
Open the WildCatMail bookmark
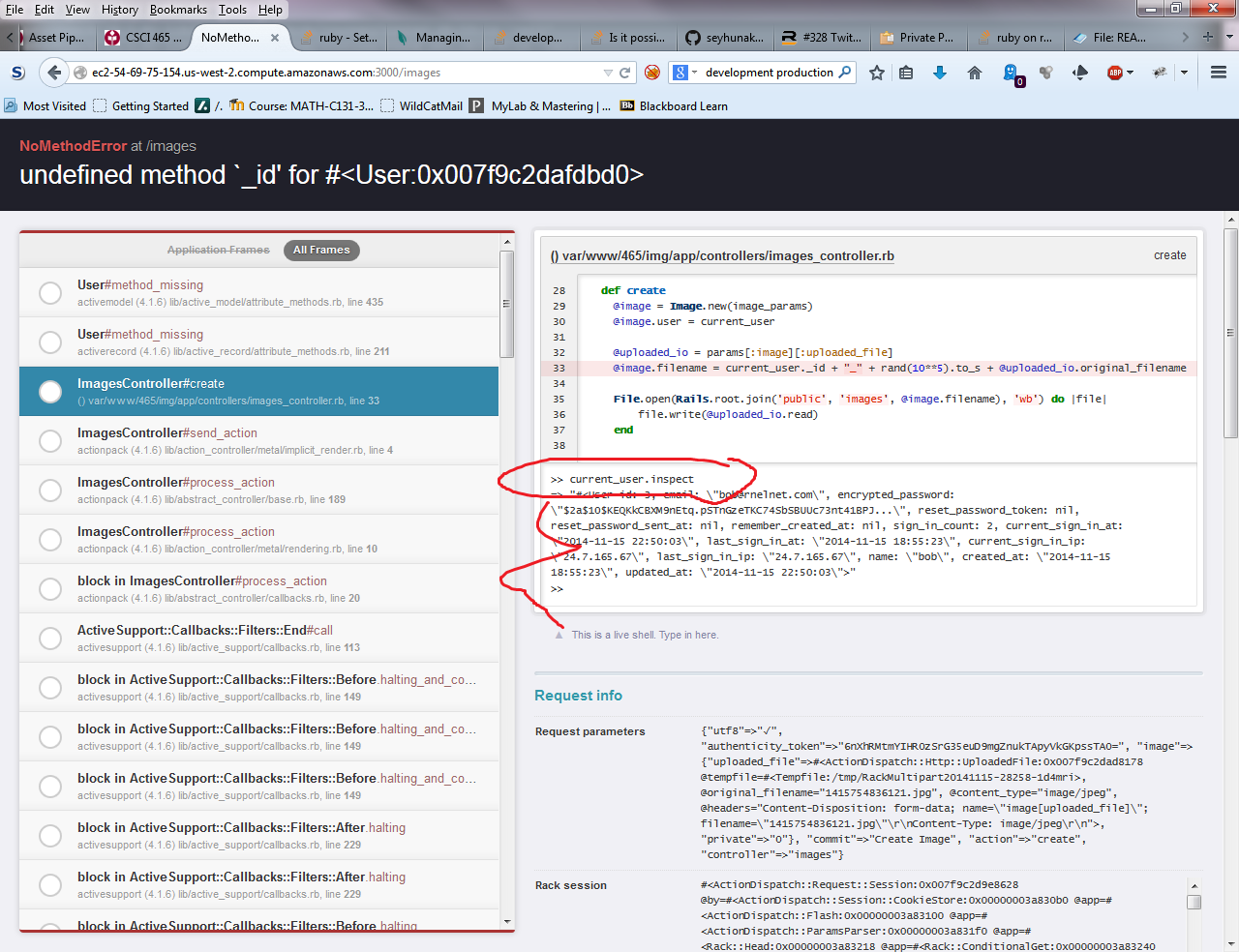[x=422, y=106]
